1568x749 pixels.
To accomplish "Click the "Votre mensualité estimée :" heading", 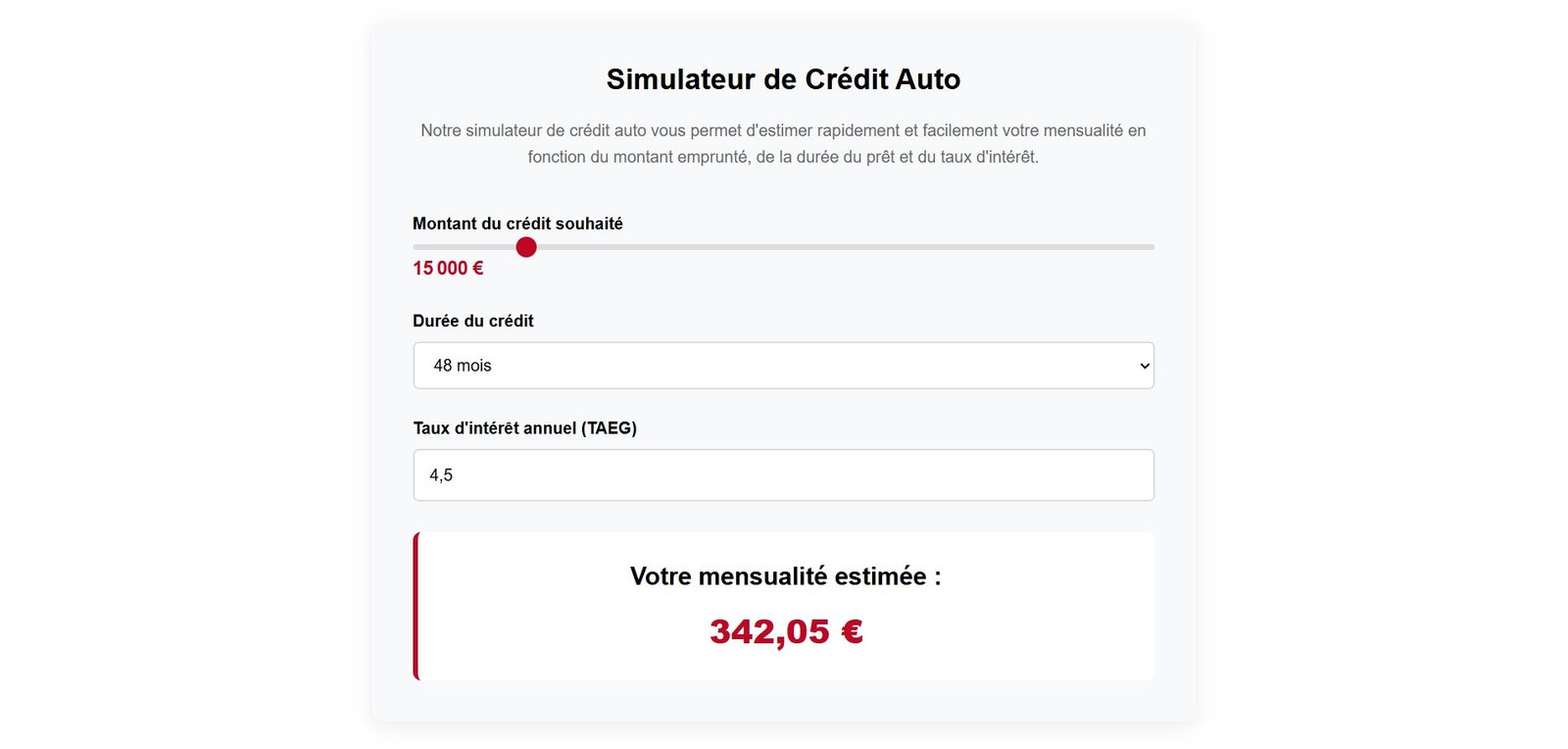I will (785, 576).
